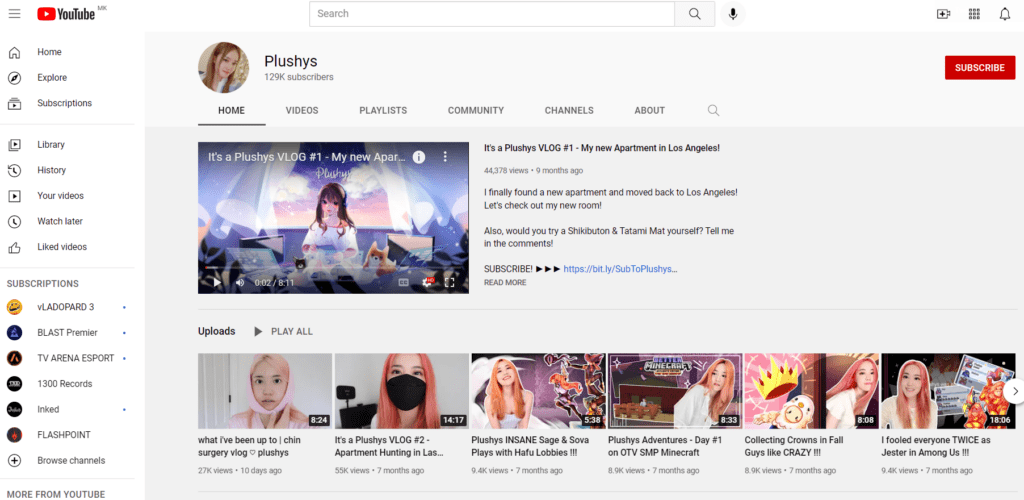Open the notifications bell

coord(1004,14)
